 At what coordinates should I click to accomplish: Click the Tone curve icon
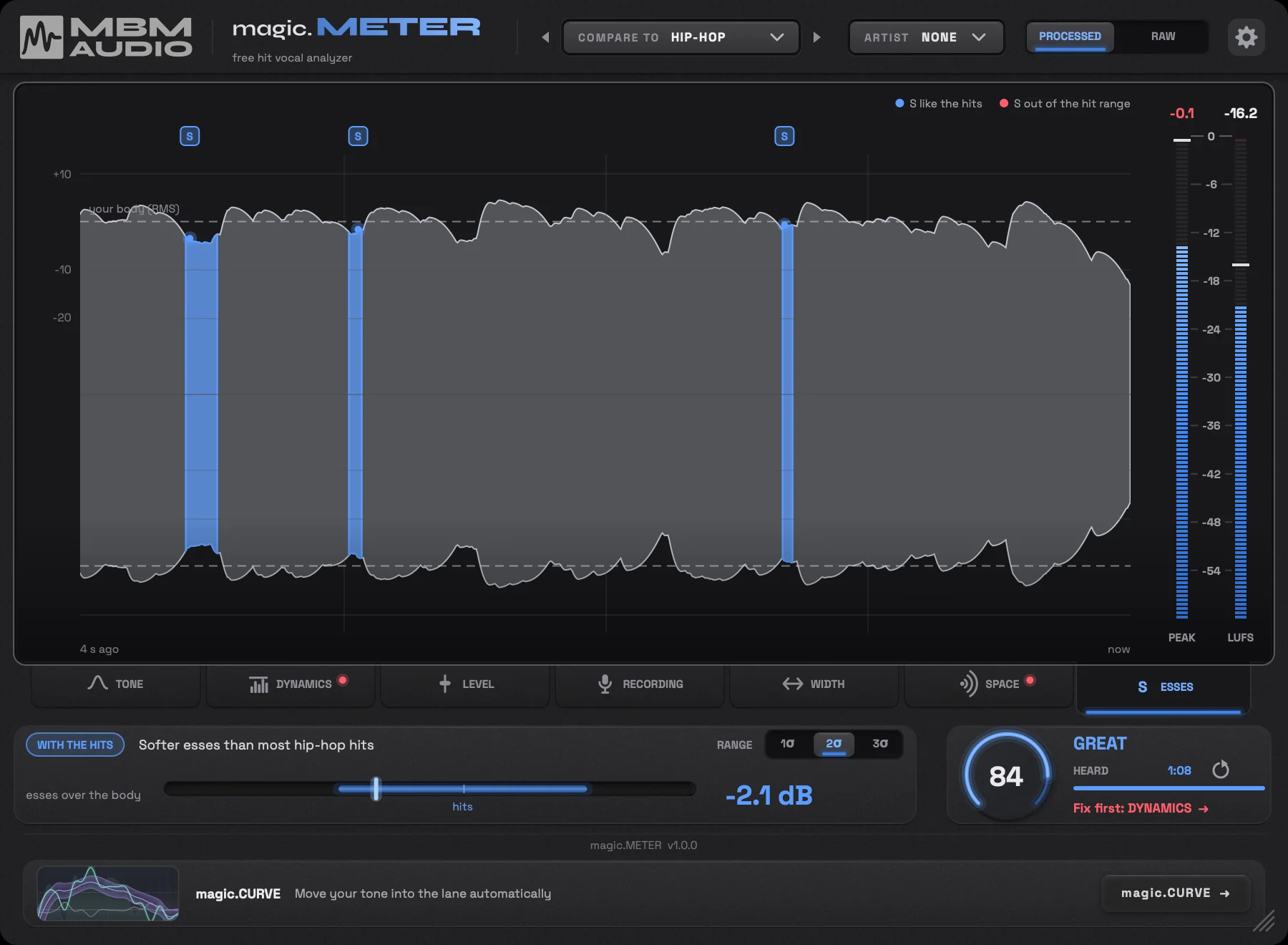point(97,684)
